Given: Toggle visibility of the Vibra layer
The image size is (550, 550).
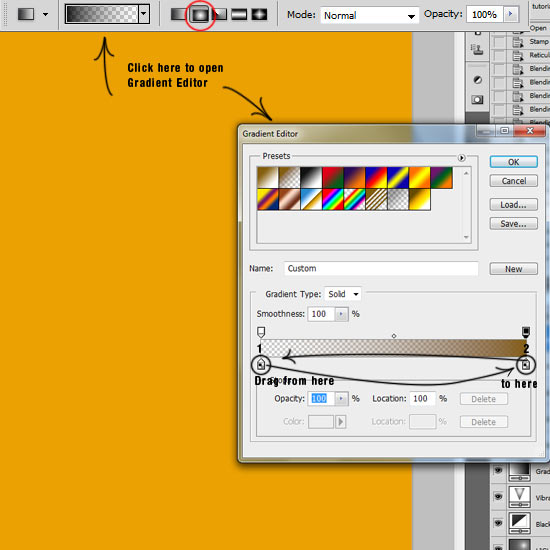Looking at the screenshot, I should [498, 496].
